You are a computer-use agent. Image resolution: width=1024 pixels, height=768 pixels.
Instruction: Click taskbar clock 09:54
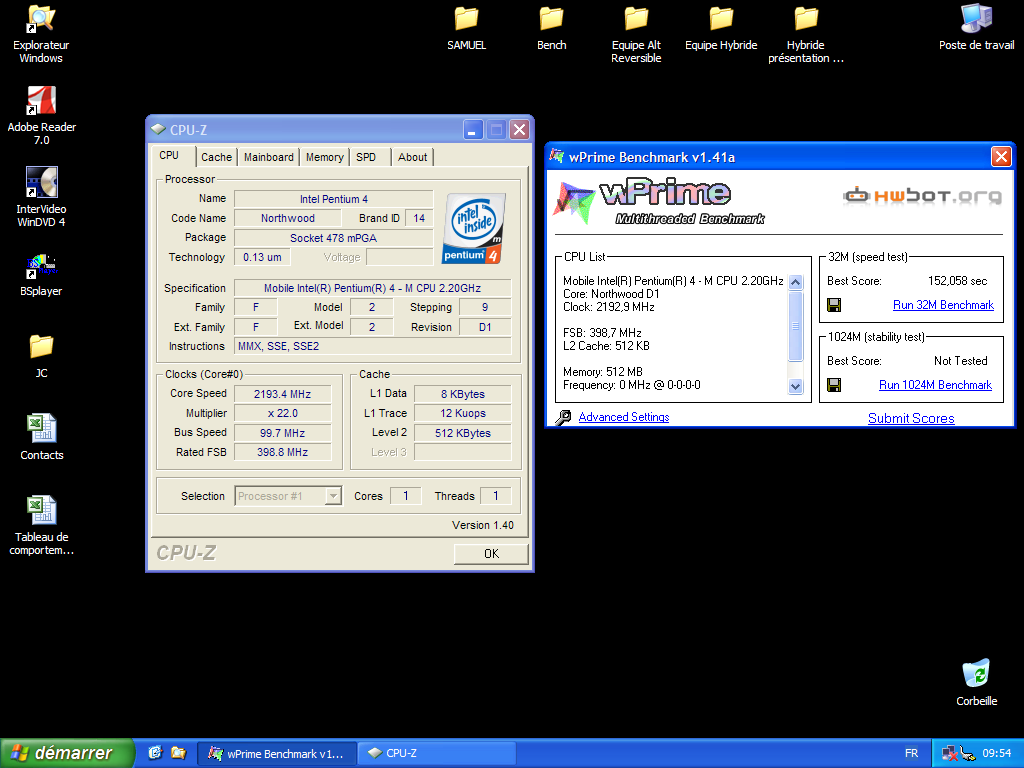(x=997, y=753)
